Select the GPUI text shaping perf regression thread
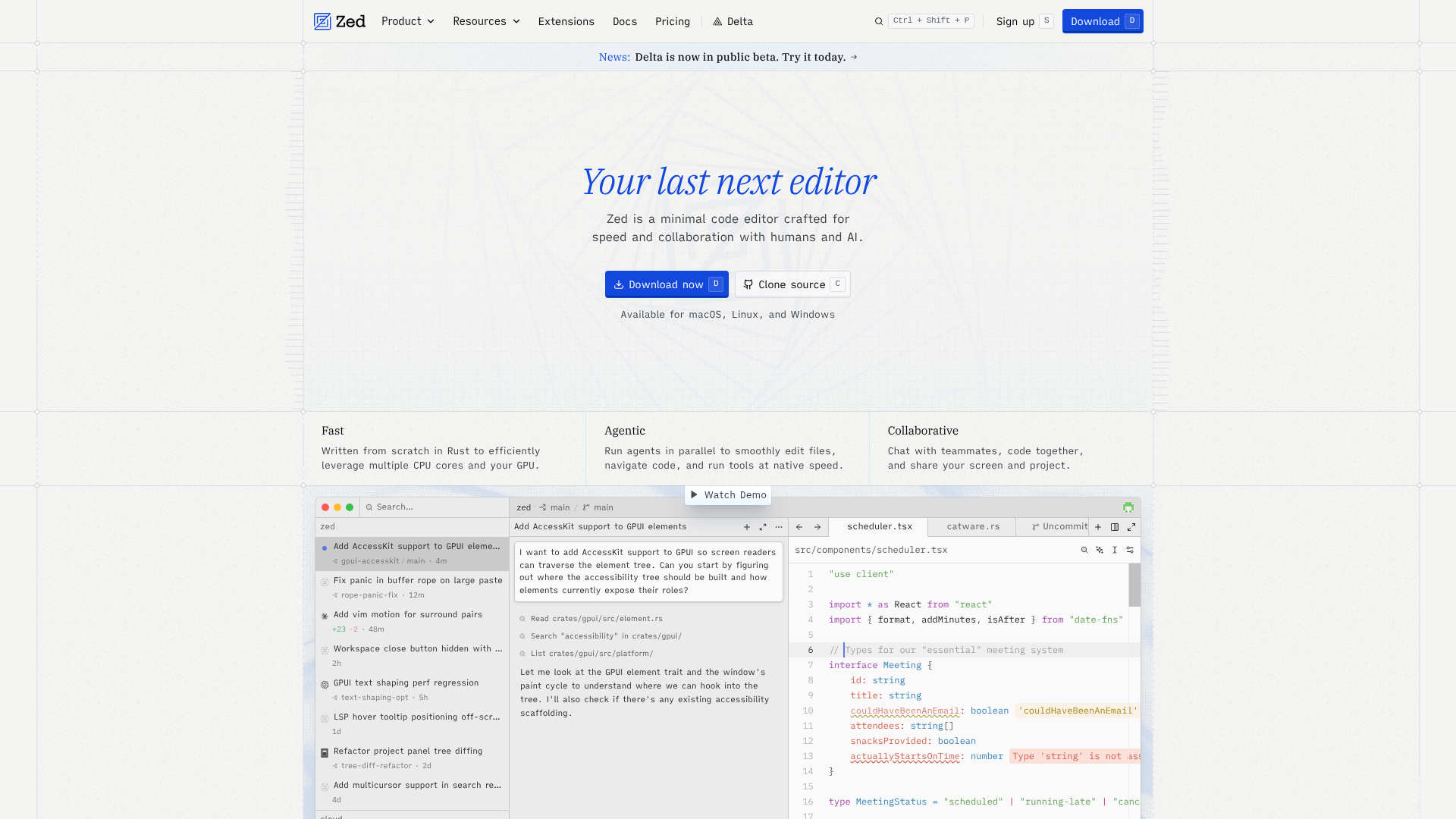The image size is (1456, 819). pyautogui.click(x=412, y=690)
